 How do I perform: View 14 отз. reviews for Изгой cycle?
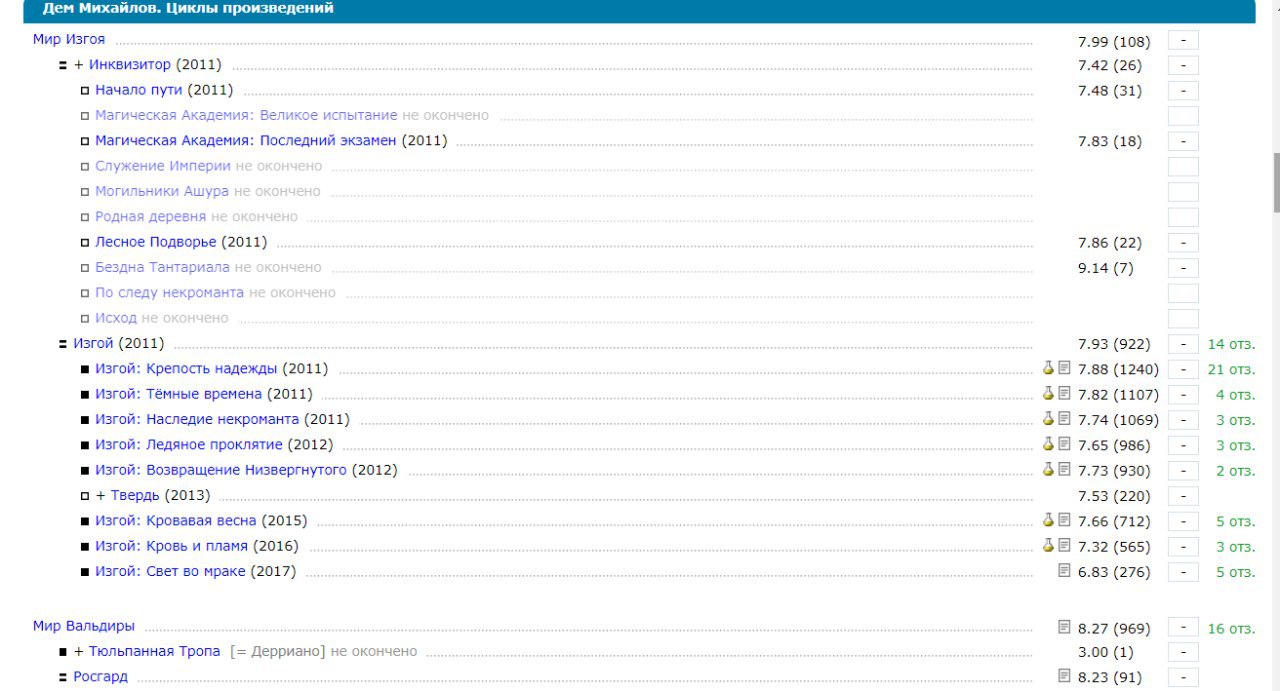[x=1231, y=344]
